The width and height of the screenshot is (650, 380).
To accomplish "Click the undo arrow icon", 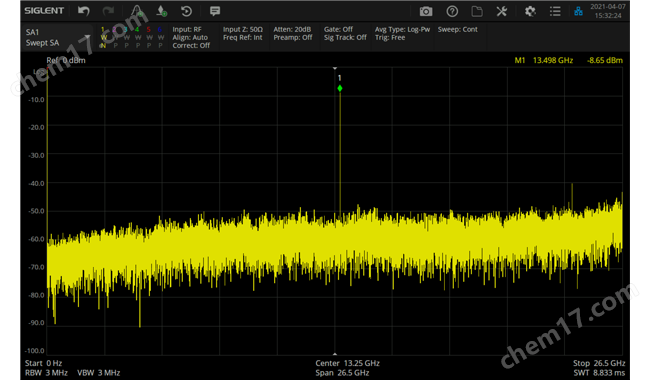I will (x=84, y=11).
